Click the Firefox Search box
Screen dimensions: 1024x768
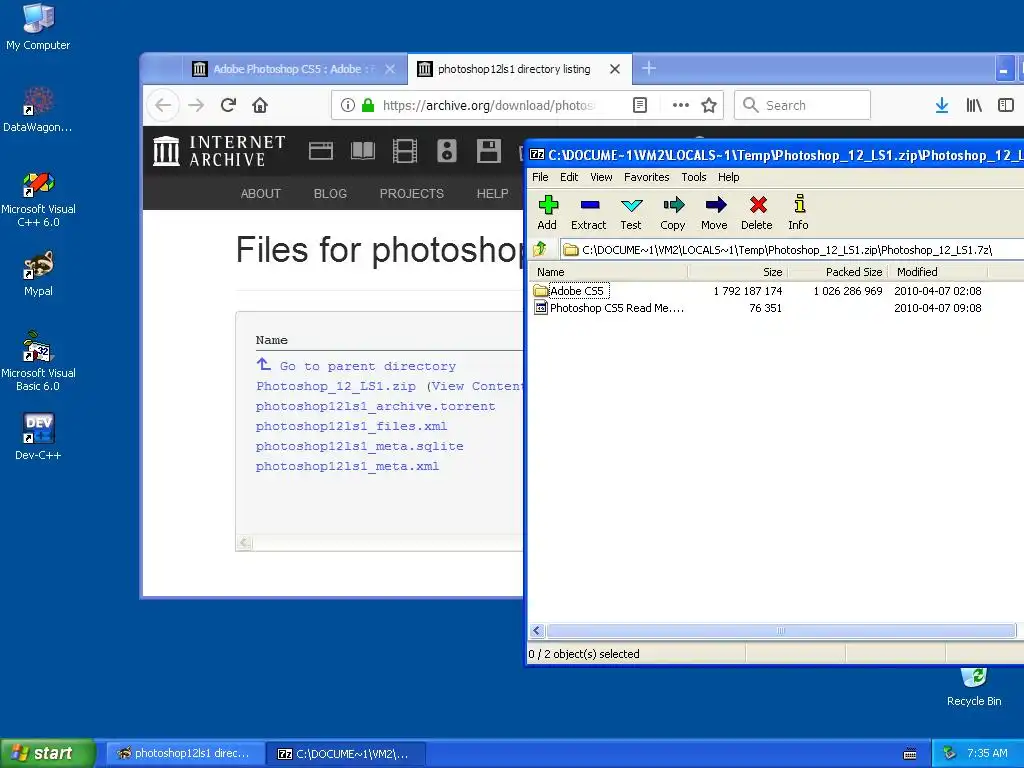point(803,105)
